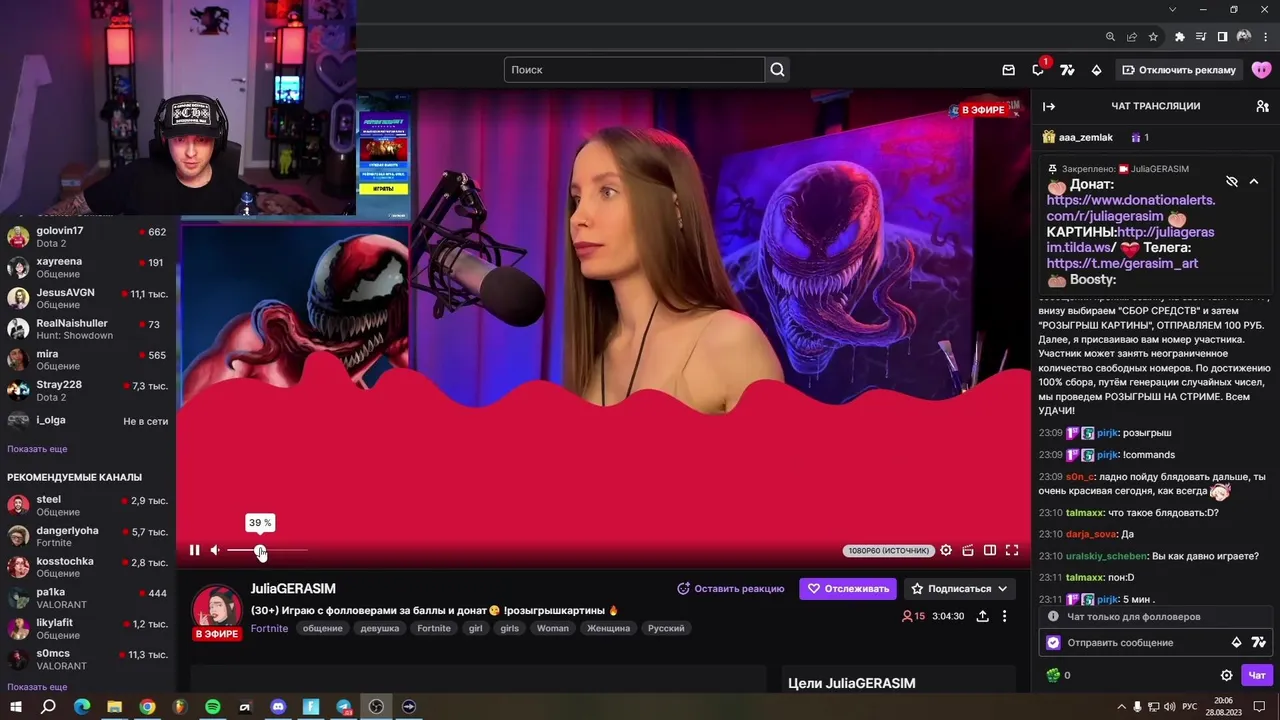The width and height of the screenshot is (1280, 720).
Task: Open the Подписаться subscribe dropdown
Action: pyautogui.click(x=959, y=589)
